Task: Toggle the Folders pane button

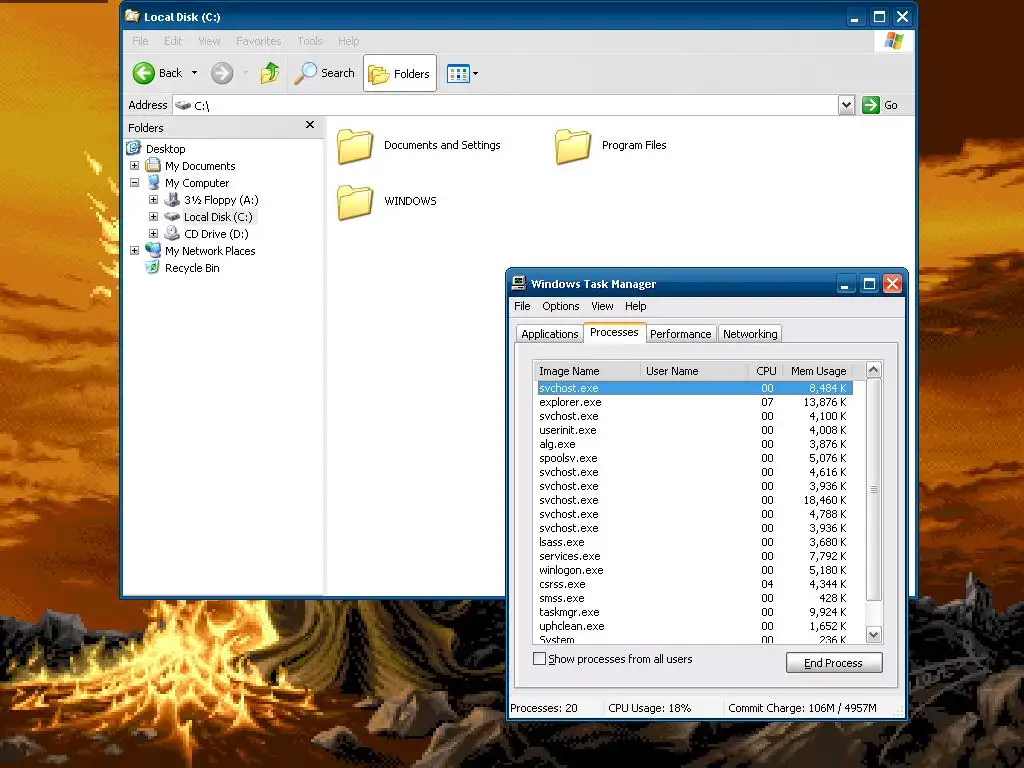Action: (x=400, y=74)
